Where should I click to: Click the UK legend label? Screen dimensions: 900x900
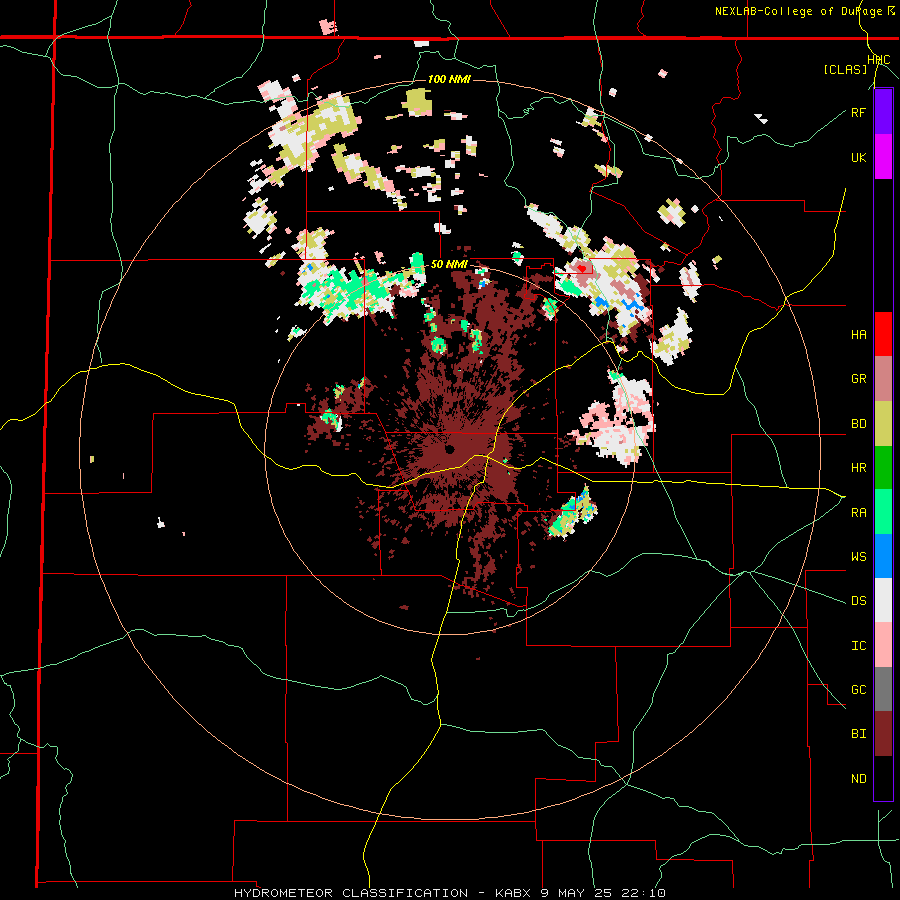[858, 157]
